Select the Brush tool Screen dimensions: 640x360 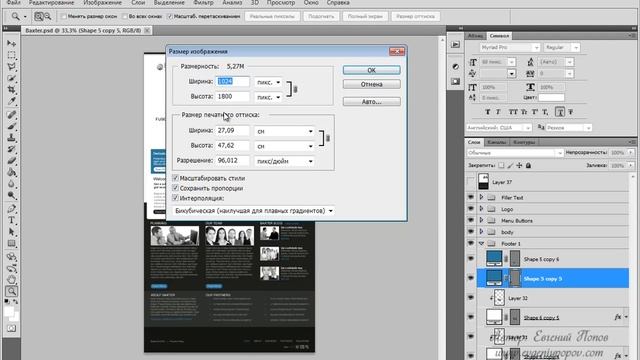coord(11,126)
